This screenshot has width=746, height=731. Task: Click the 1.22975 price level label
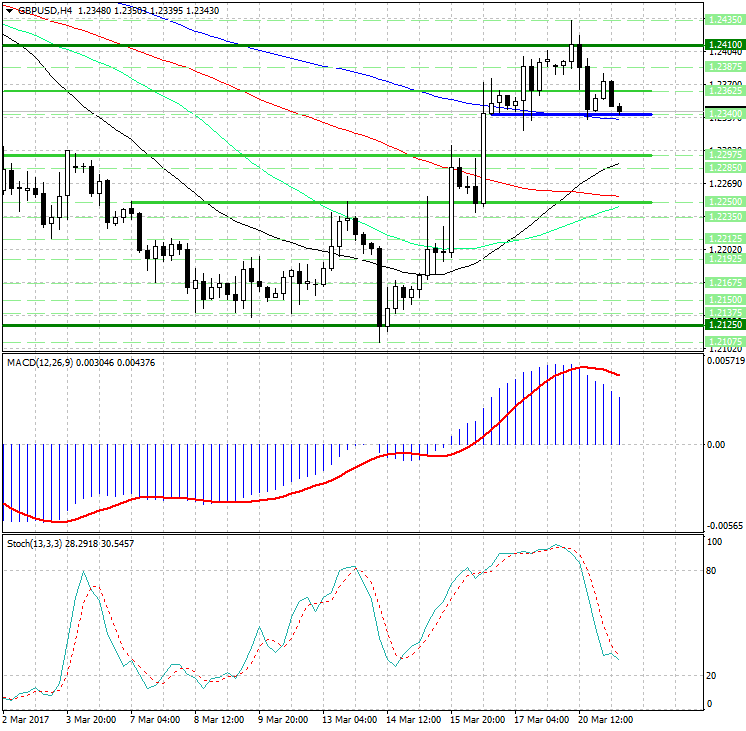[723, 155]
